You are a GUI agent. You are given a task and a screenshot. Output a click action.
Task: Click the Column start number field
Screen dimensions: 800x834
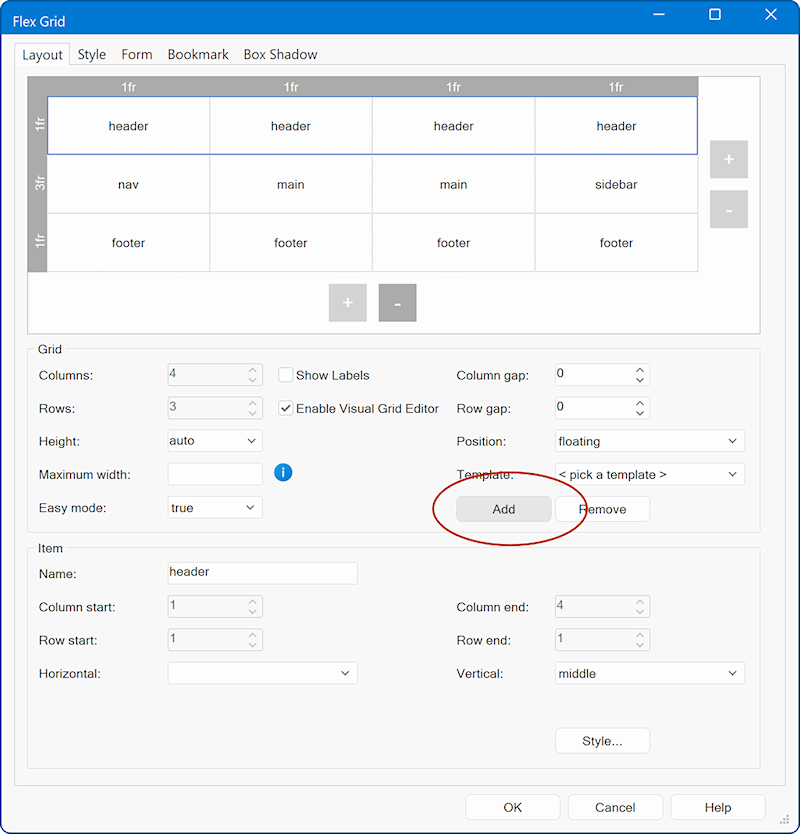[x=215, y=607]
